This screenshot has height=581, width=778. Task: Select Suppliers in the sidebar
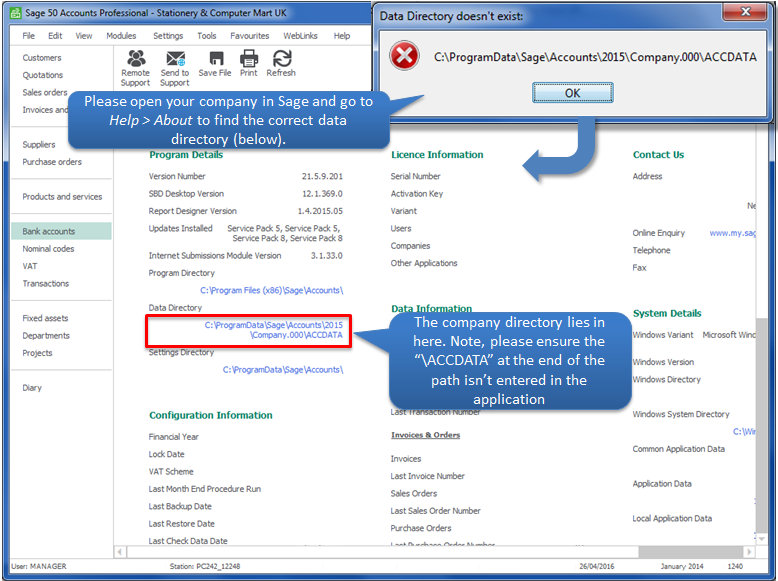pyautogui.click(x=39, y=144)
